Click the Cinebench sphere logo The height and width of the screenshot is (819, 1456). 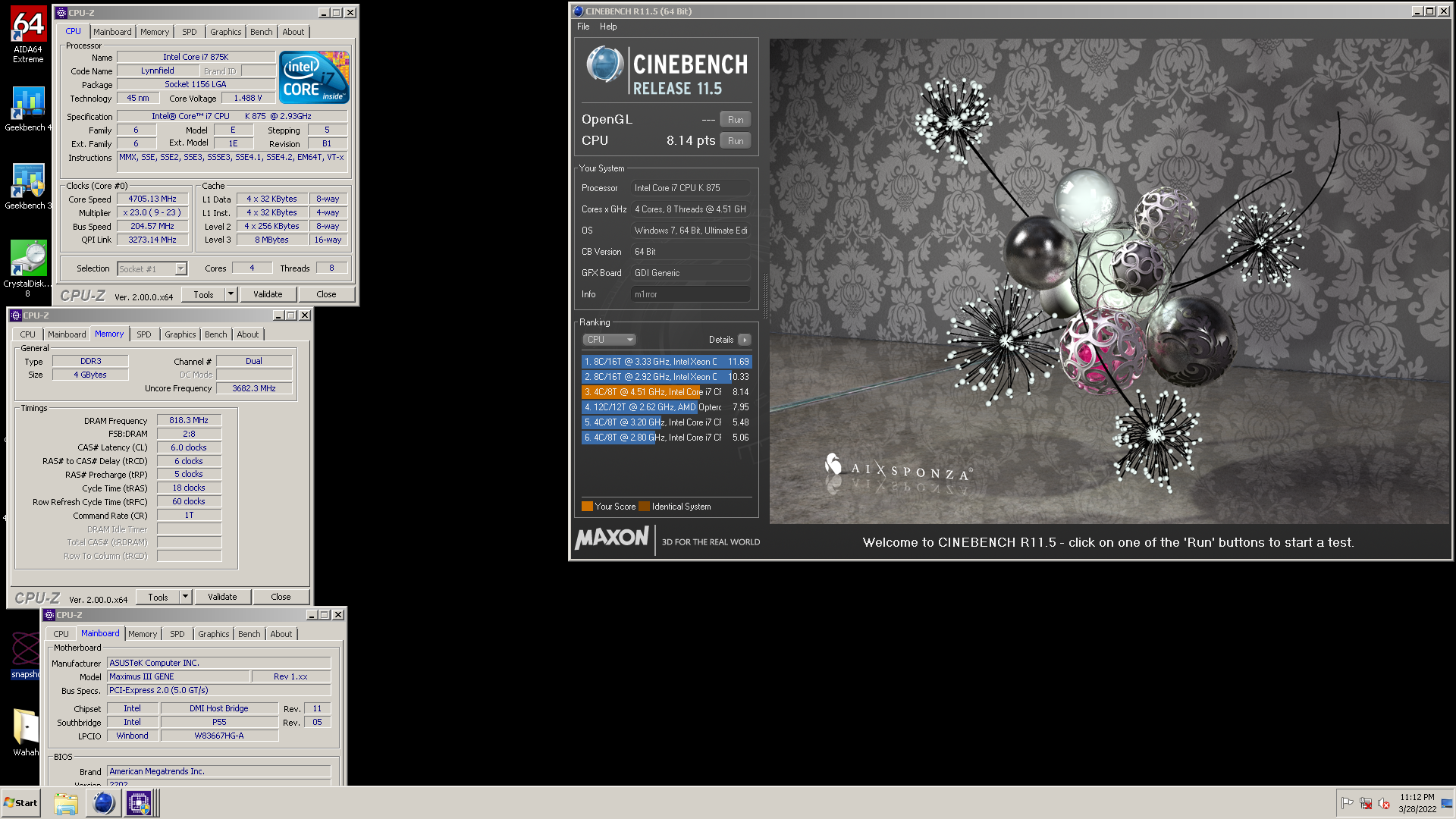point(604,64)
